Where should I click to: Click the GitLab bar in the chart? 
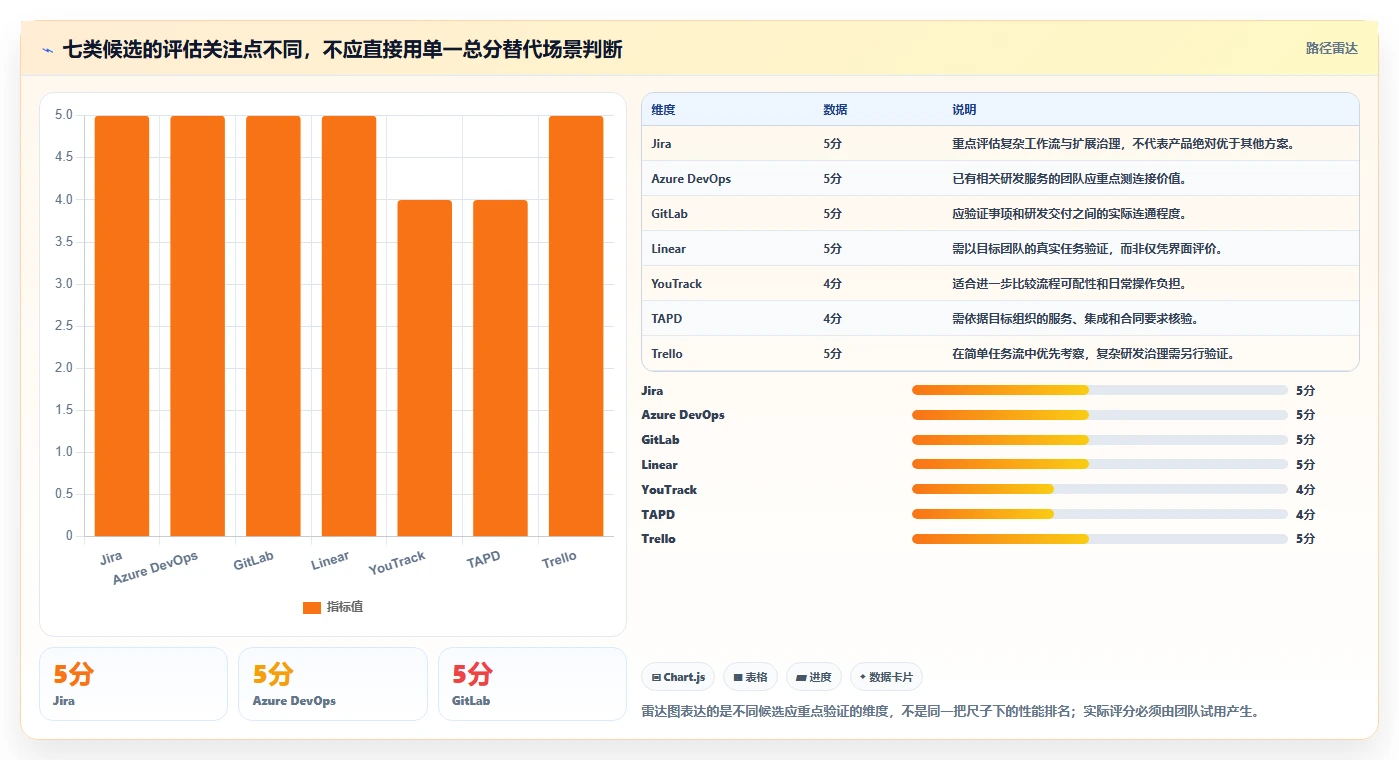[273, 326]
